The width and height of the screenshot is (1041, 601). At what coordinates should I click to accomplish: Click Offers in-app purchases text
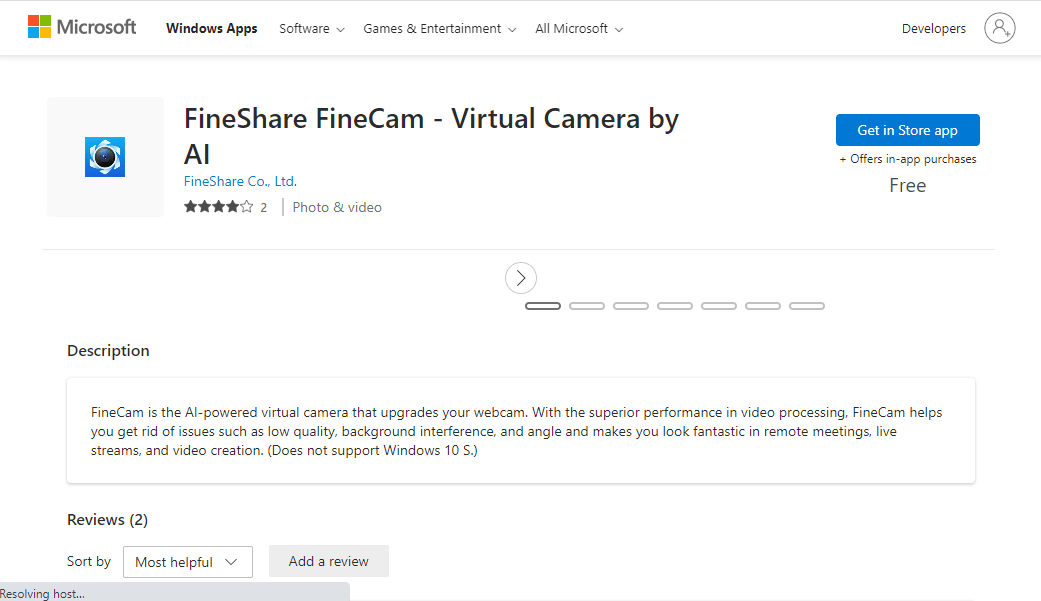click(908, 159)
